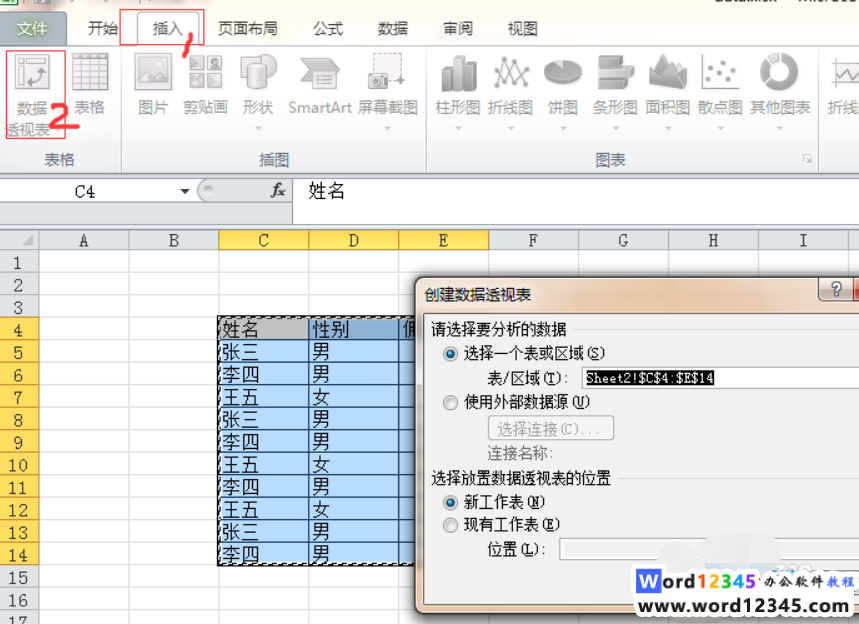Select column B header
Screen dimensions: 859x624
point(174,241)
